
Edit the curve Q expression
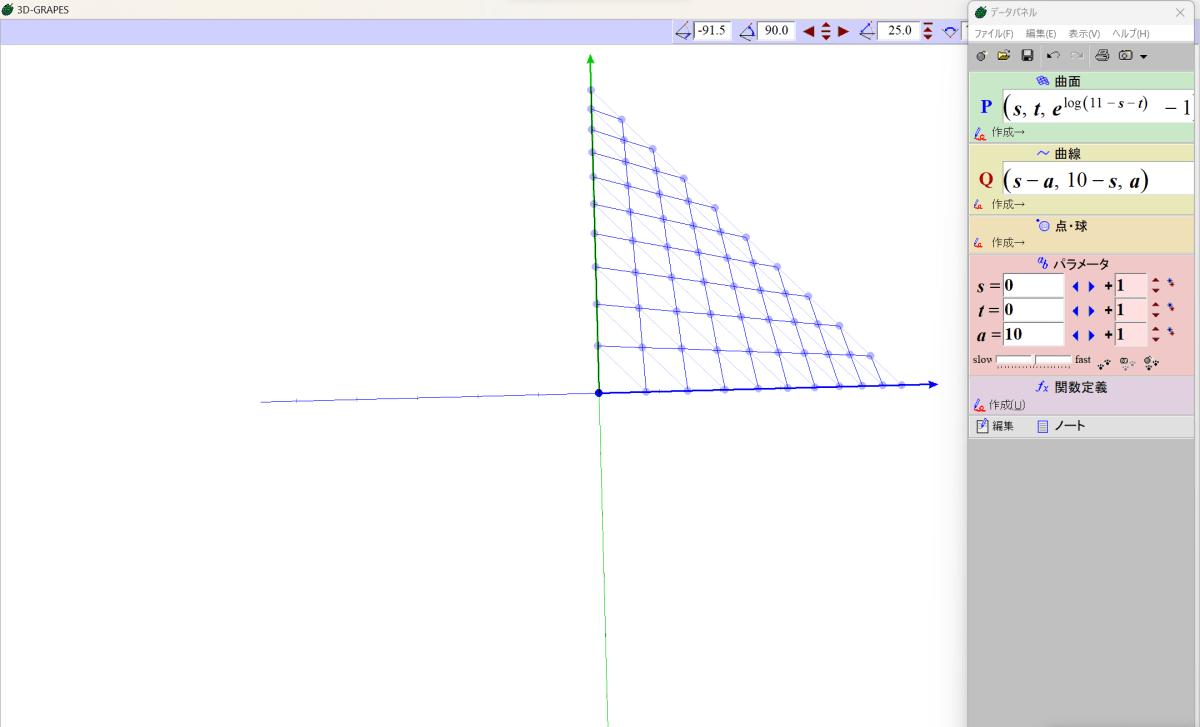click(x=1098, y=179)
